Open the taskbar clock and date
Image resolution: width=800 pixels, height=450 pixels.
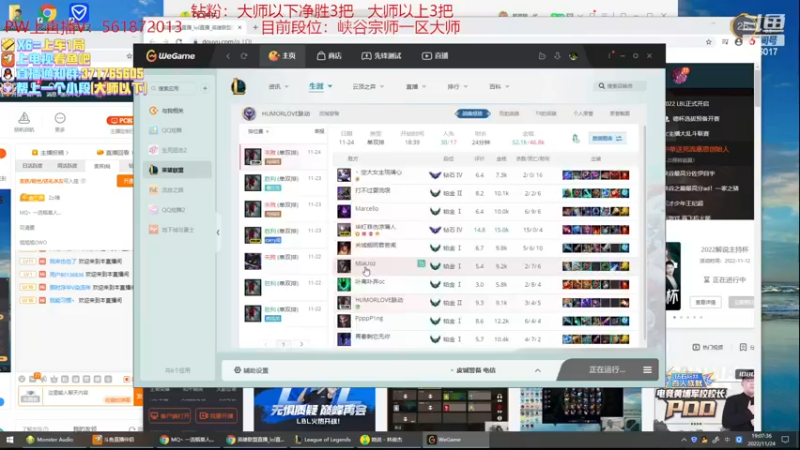761,440
